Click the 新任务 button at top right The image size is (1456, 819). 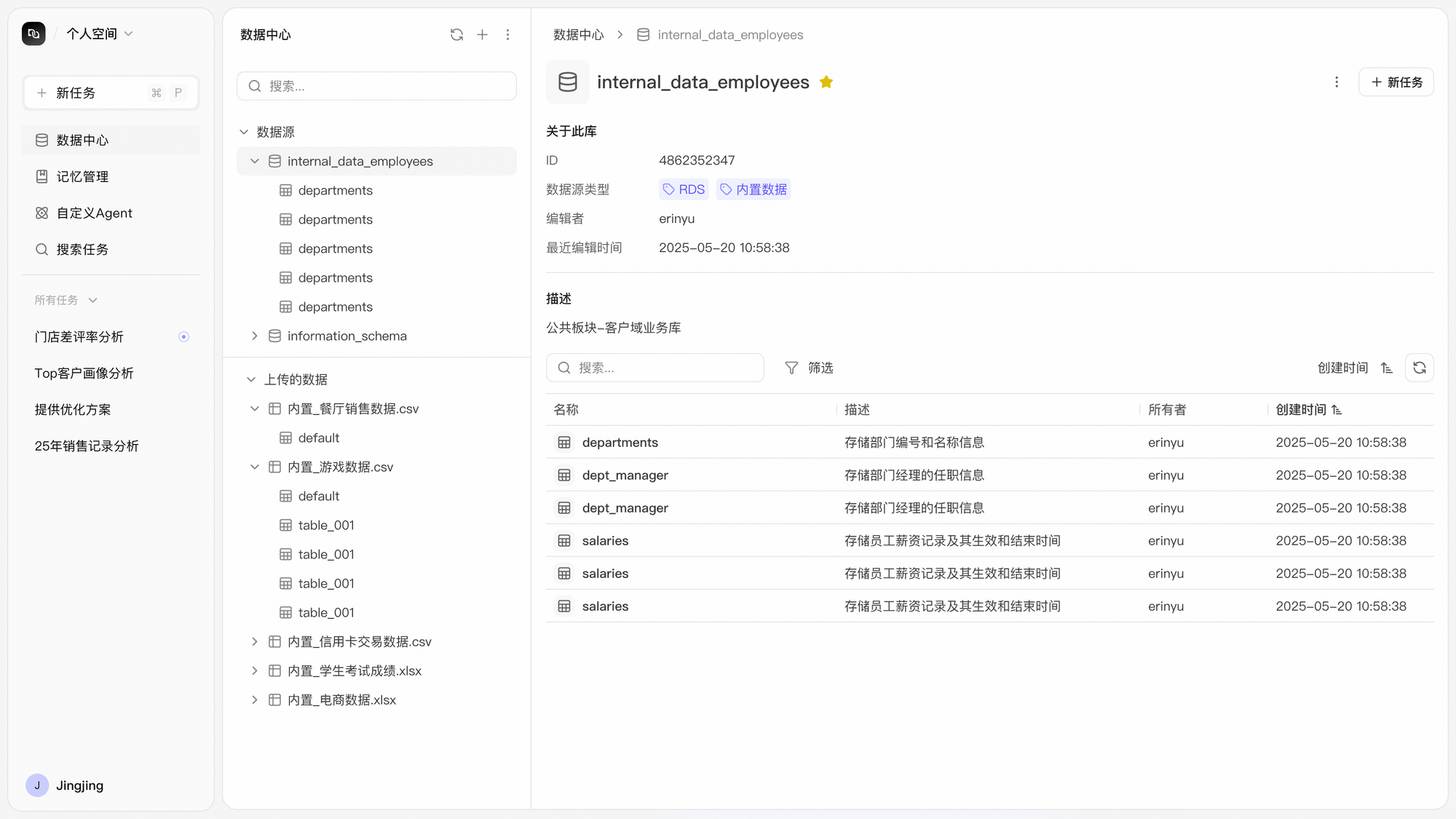[x=1396, y=82]
